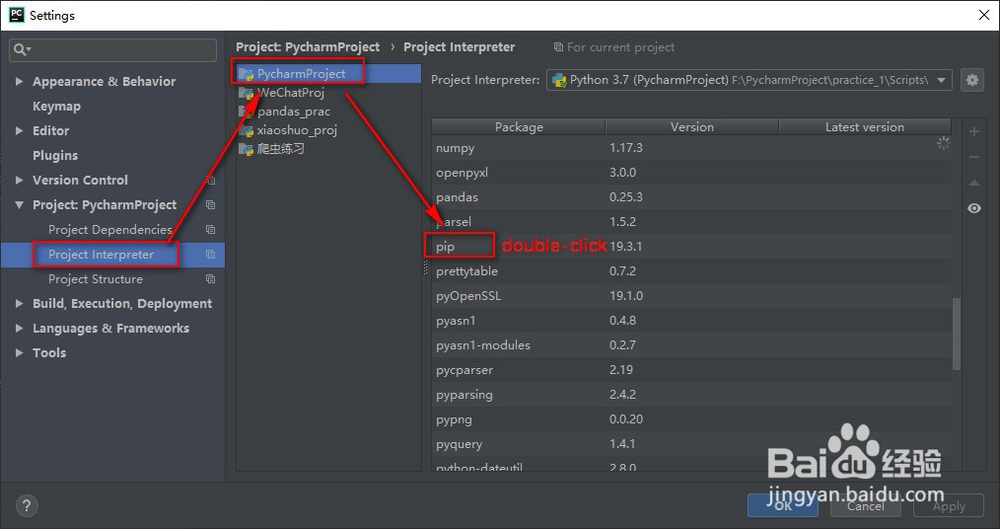The height and width of the screenshot is (529, 1000).
Task: Select the pypng package row
Action: (691, 419)
